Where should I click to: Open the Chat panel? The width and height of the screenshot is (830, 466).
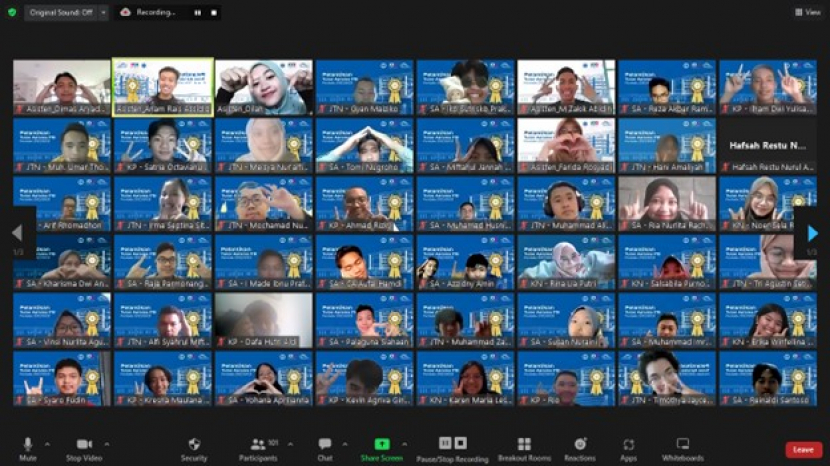pos(324,444)
